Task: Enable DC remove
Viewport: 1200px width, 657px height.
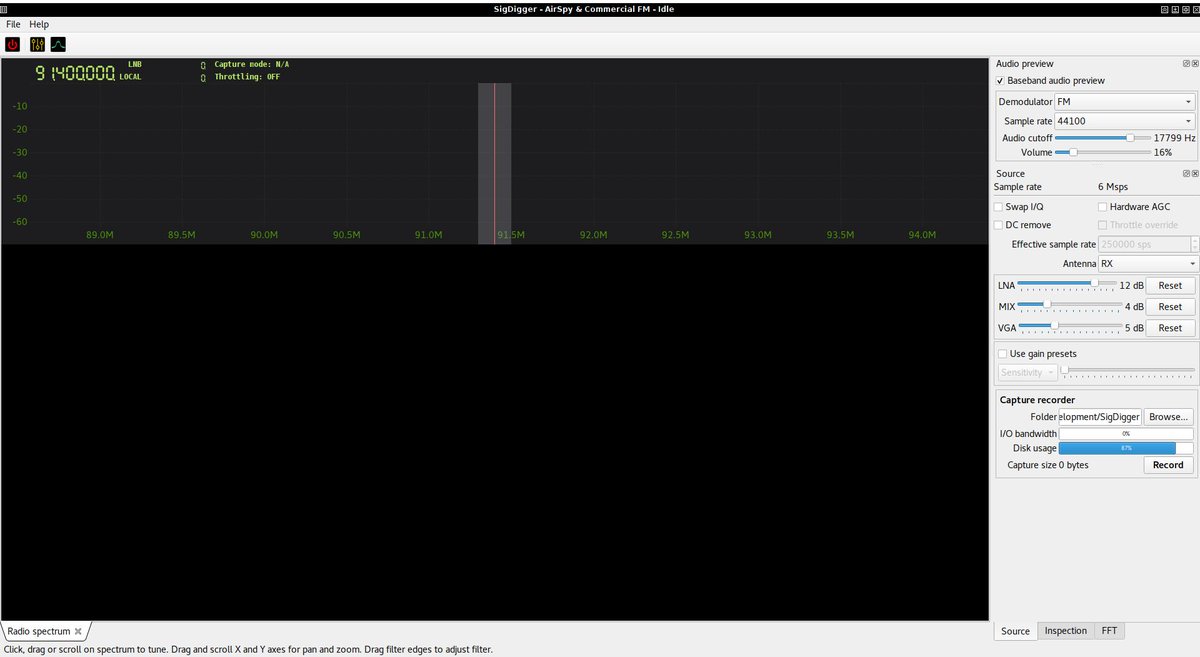Action: [997, 225]
